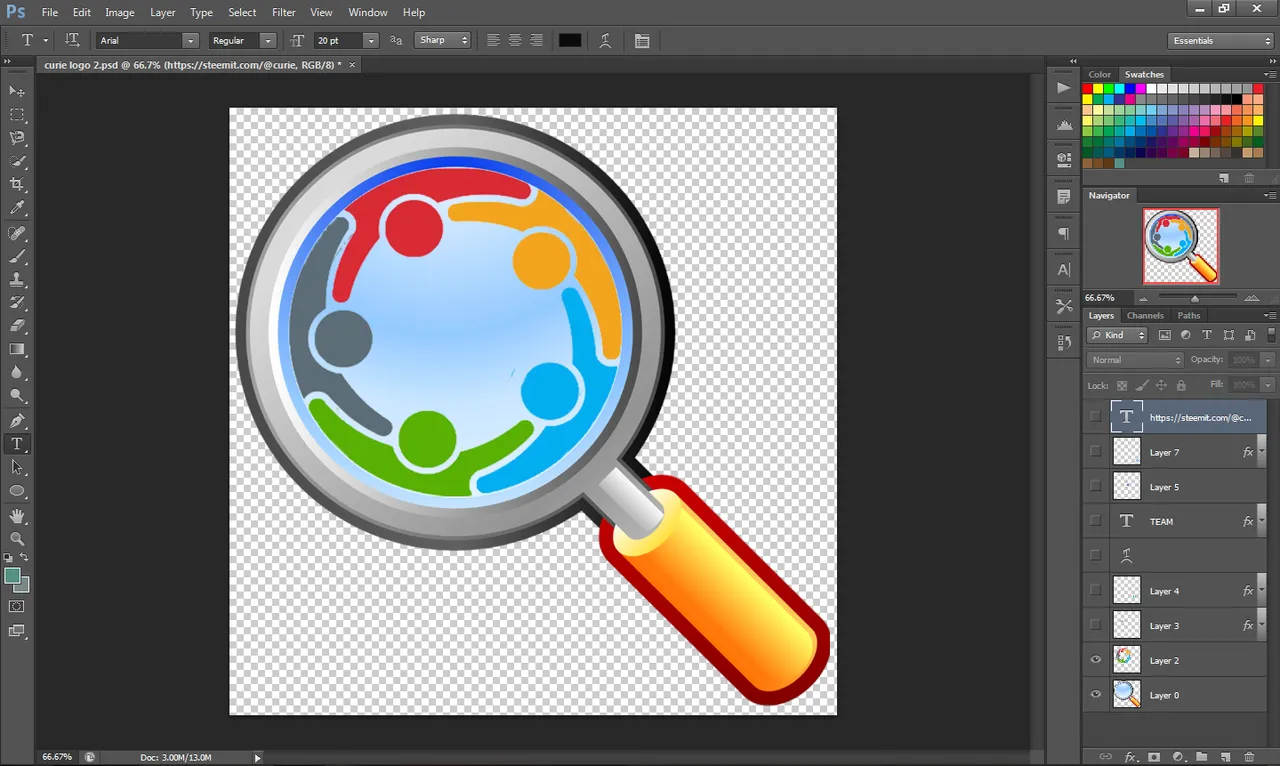Open the Create Warped Text dialog
This screenshot has height=766, width=1280.
(x=605, y=40)
